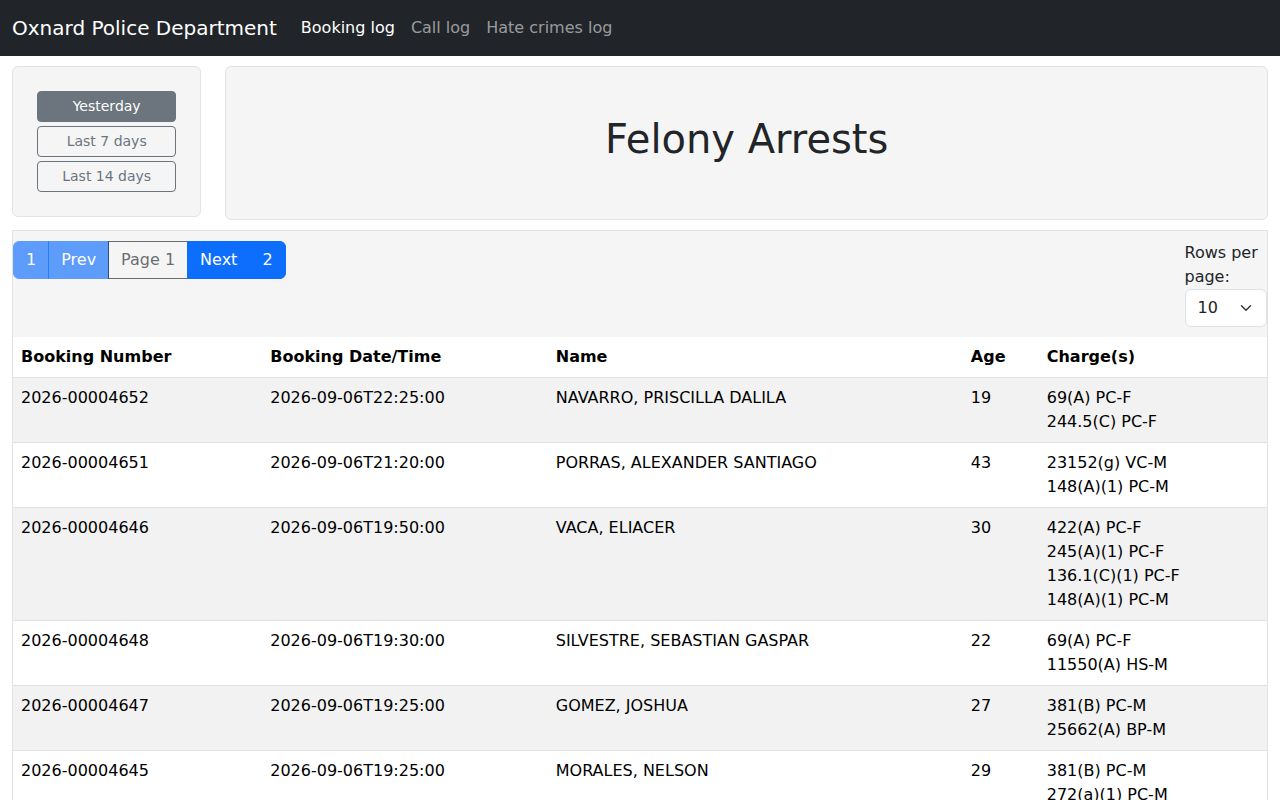Open the Call log page
Image resolution: width=1280 pixels, height=800 pixels.
440,28
